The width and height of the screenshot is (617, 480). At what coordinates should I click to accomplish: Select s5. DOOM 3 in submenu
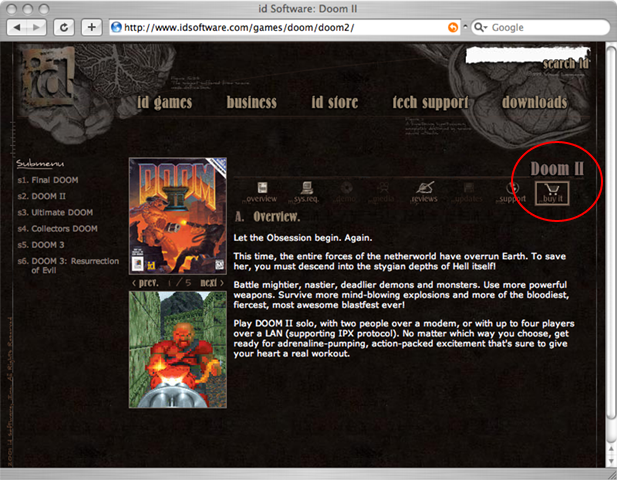[x=41, y=245]
